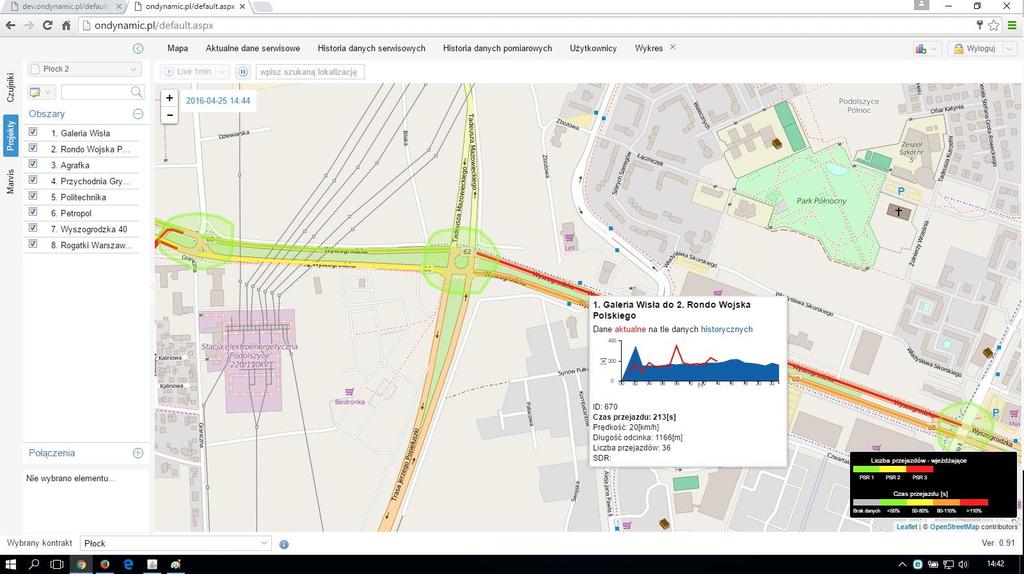Open the Chrome menu hamburger icon
This screenshot has height=574, width=1024.
[x=1012, y=25]
